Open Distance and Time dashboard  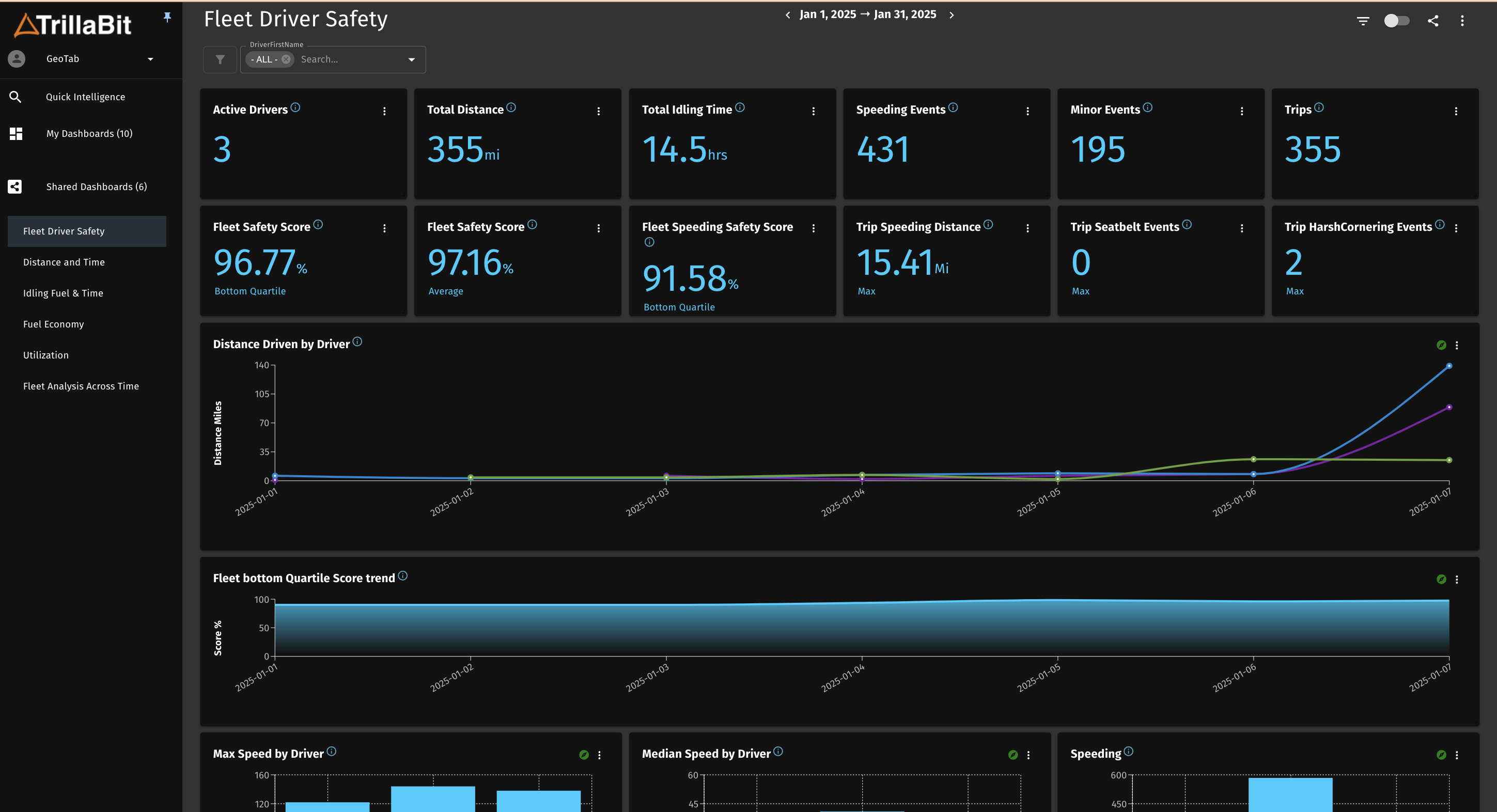coord(64,262)
